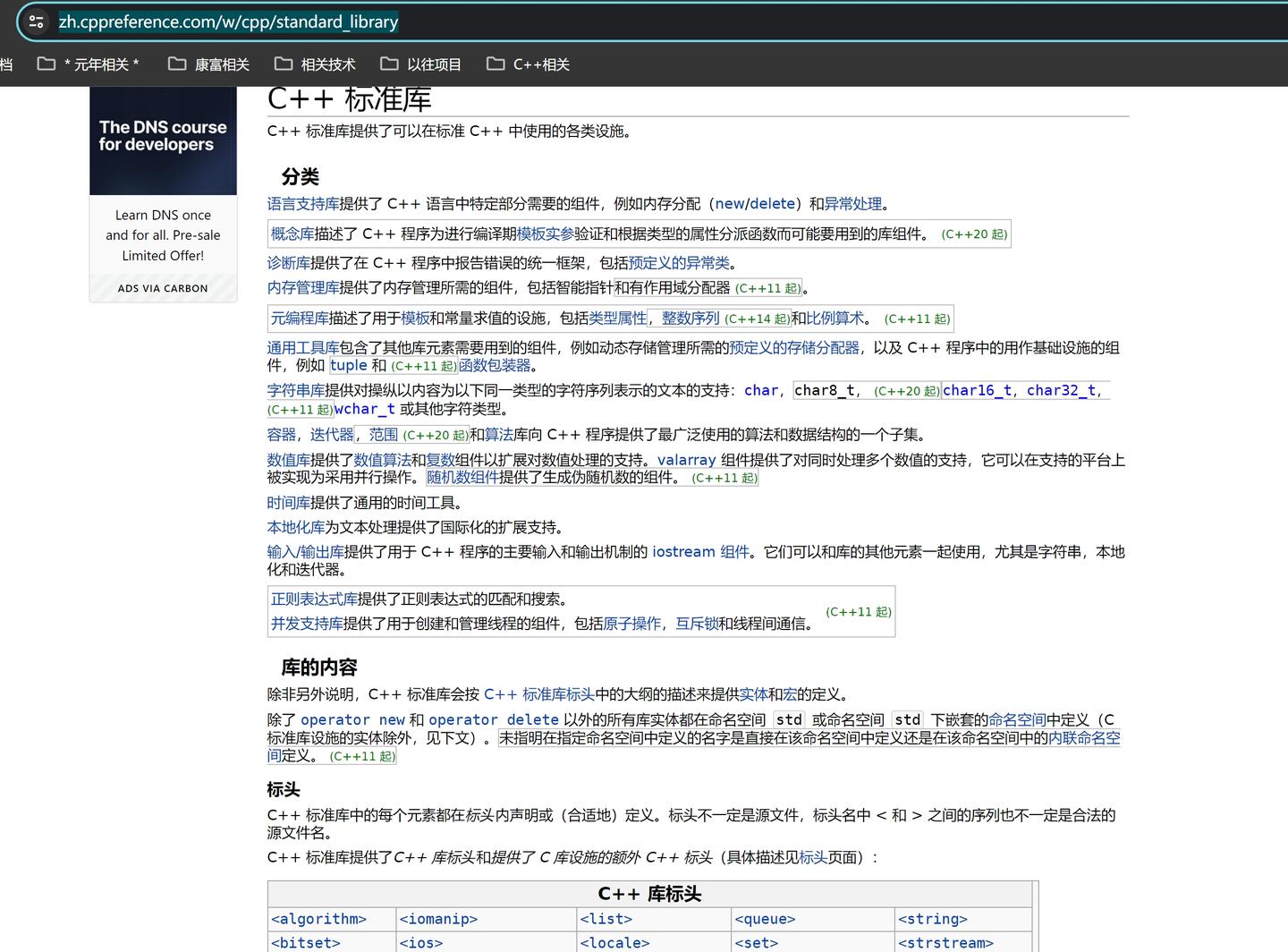Image resolution: width=1288 pixels, height=952 pixels.
Task: Open the tuple link
Action: tap(348, 365)
